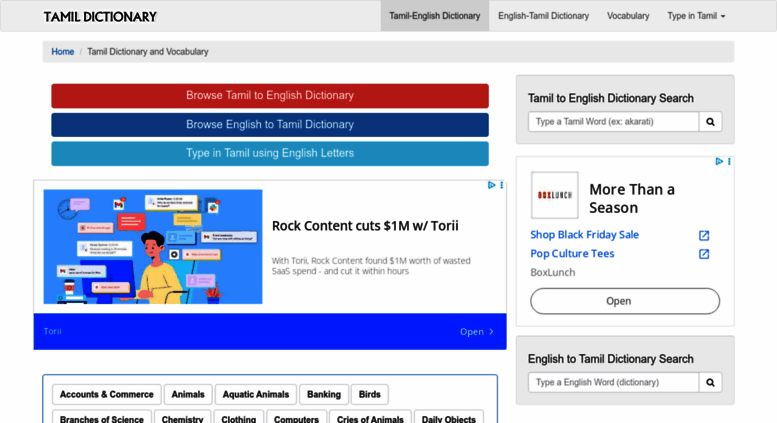777x423 pixels.
Task: Click the AdChoices icon on the BoxLunch ad
Action: [719, 161]
